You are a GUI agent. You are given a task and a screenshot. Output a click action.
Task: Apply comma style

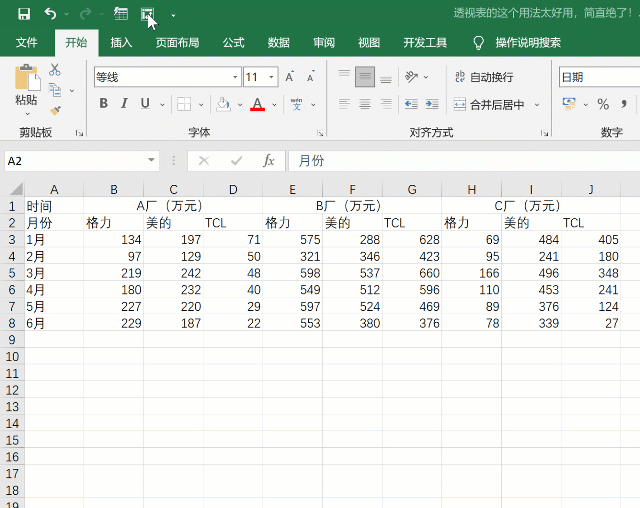click(624, 104)
